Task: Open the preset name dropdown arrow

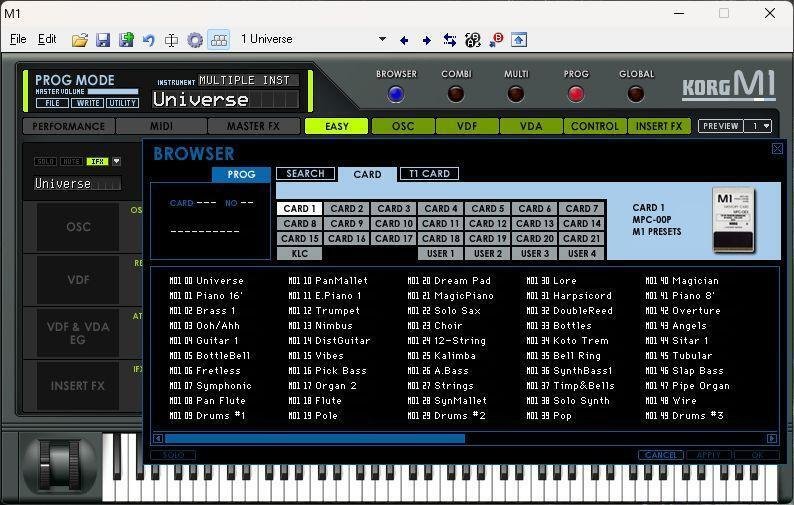Action: pyautogui.click(x=382, y=39)
